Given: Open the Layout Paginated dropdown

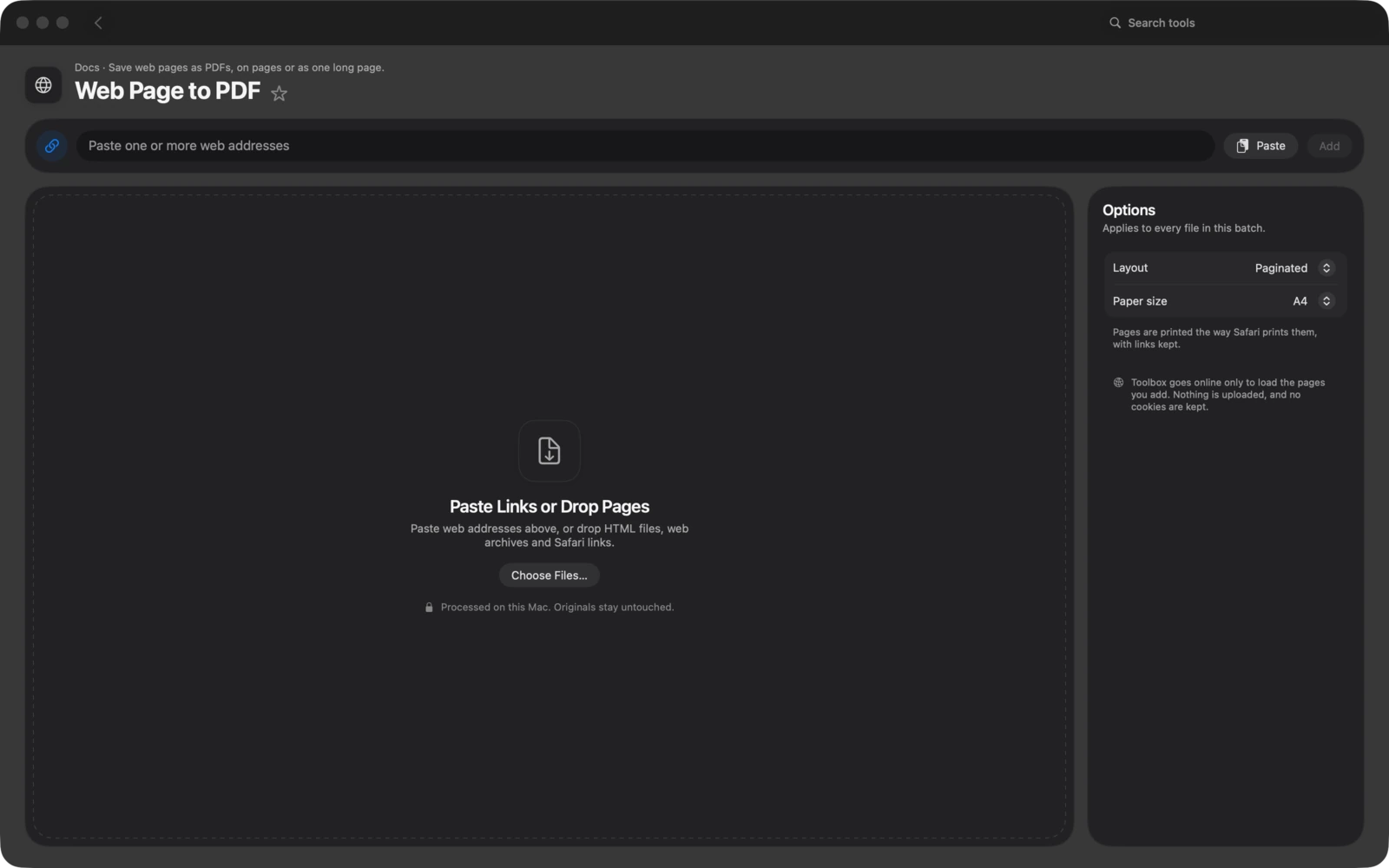Looking at the screenshot, I should [1293, 268].
